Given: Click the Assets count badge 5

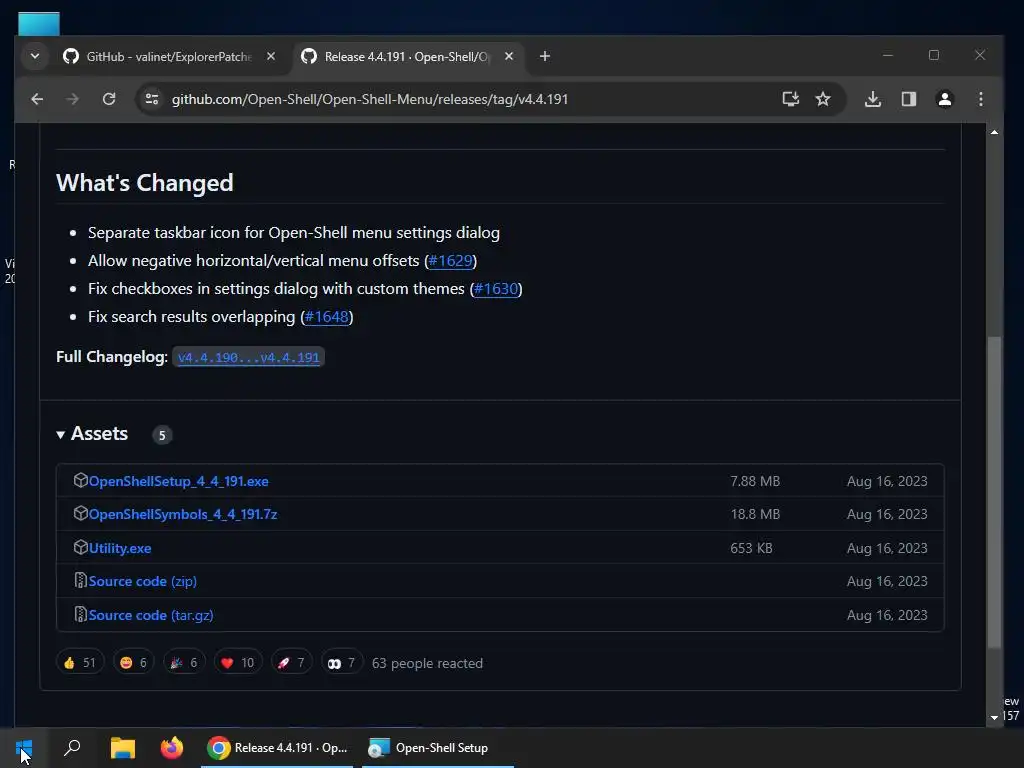Looking at the screenshot, I should (162, 435).
